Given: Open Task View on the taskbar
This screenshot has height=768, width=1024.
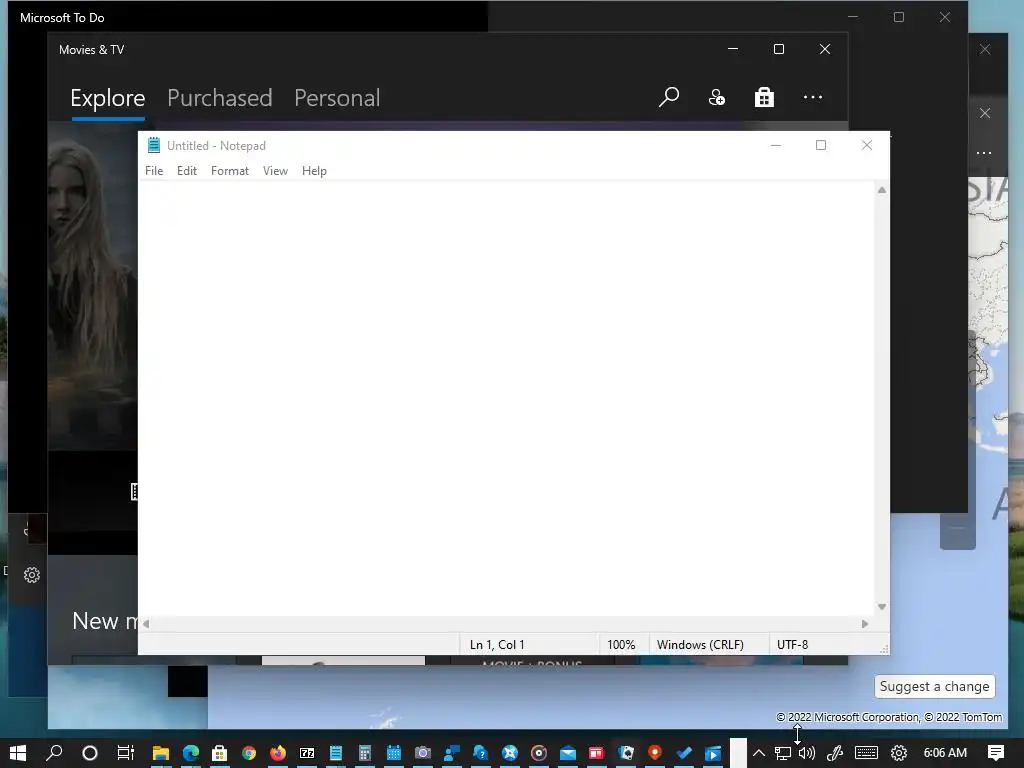Looking at the screenshot, I should tap(125, 753).
